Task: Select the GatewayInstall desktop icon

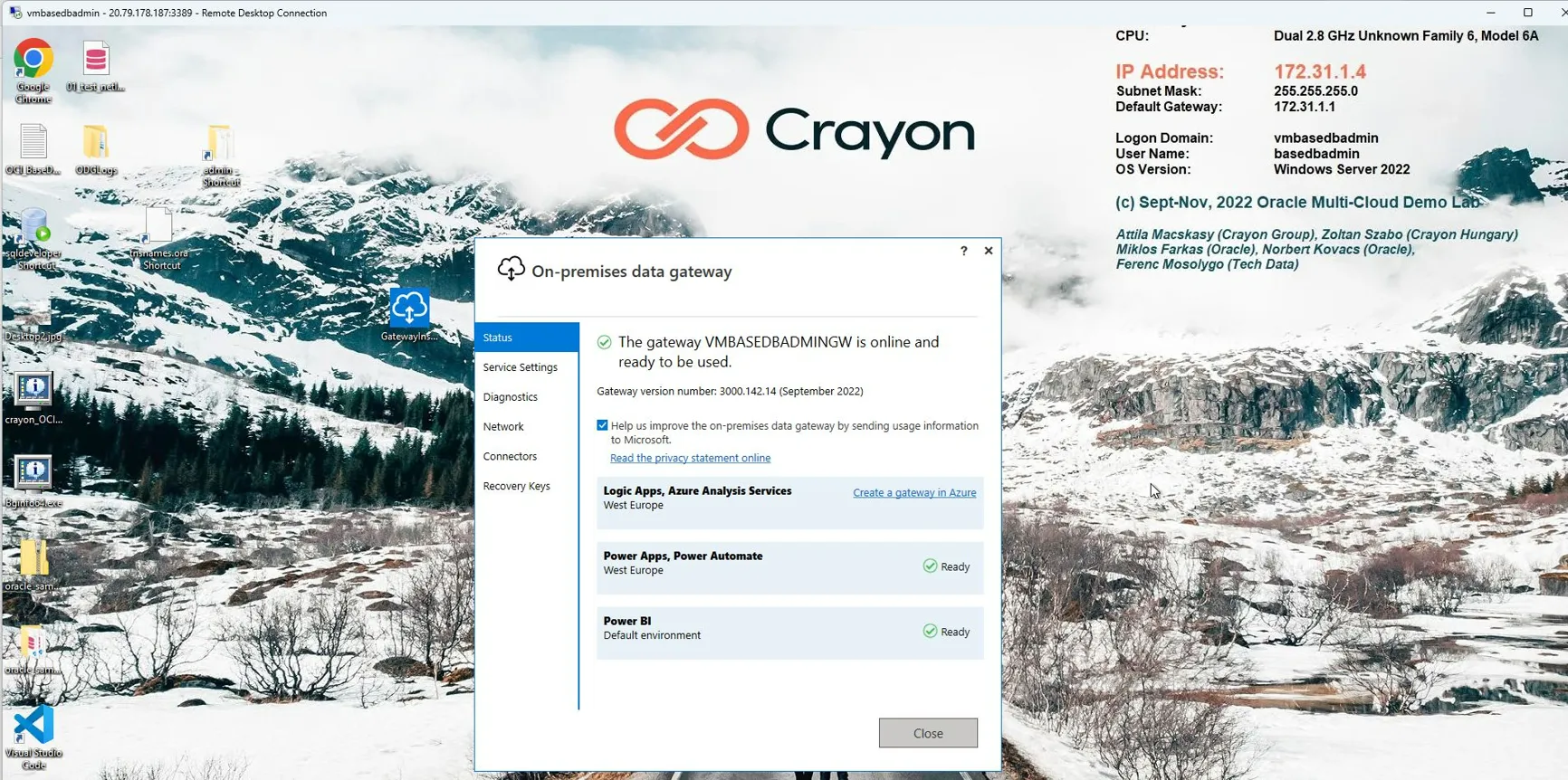Action: [409, 314]
